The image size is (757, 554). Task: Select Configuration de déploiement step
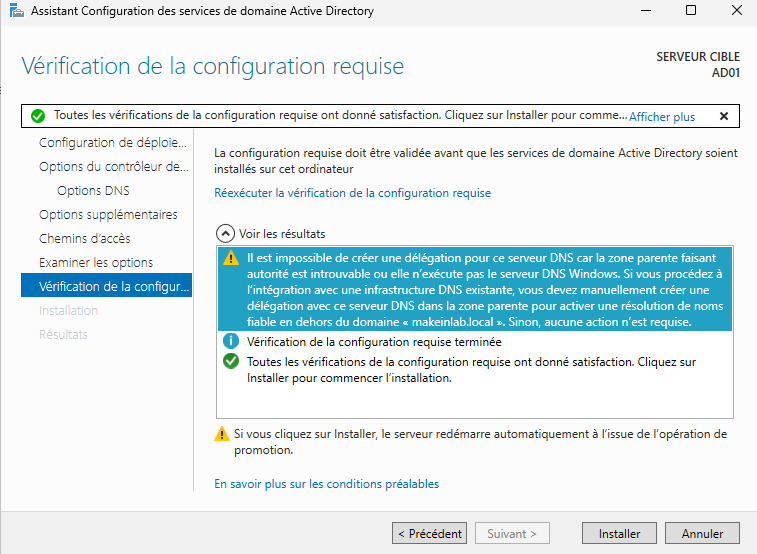112,143
